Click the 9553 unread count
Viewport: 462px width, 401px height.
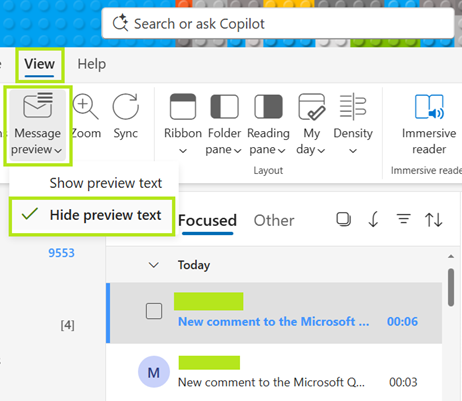[x=61, y=253]
